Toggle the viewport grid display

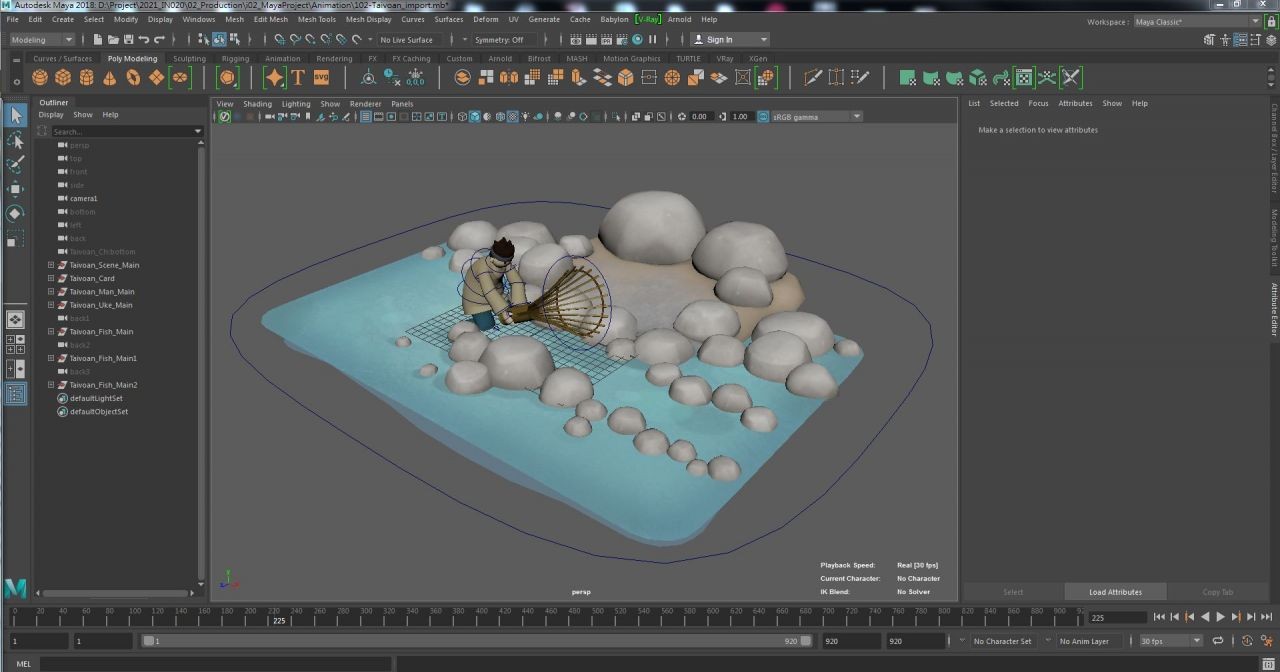365,117
